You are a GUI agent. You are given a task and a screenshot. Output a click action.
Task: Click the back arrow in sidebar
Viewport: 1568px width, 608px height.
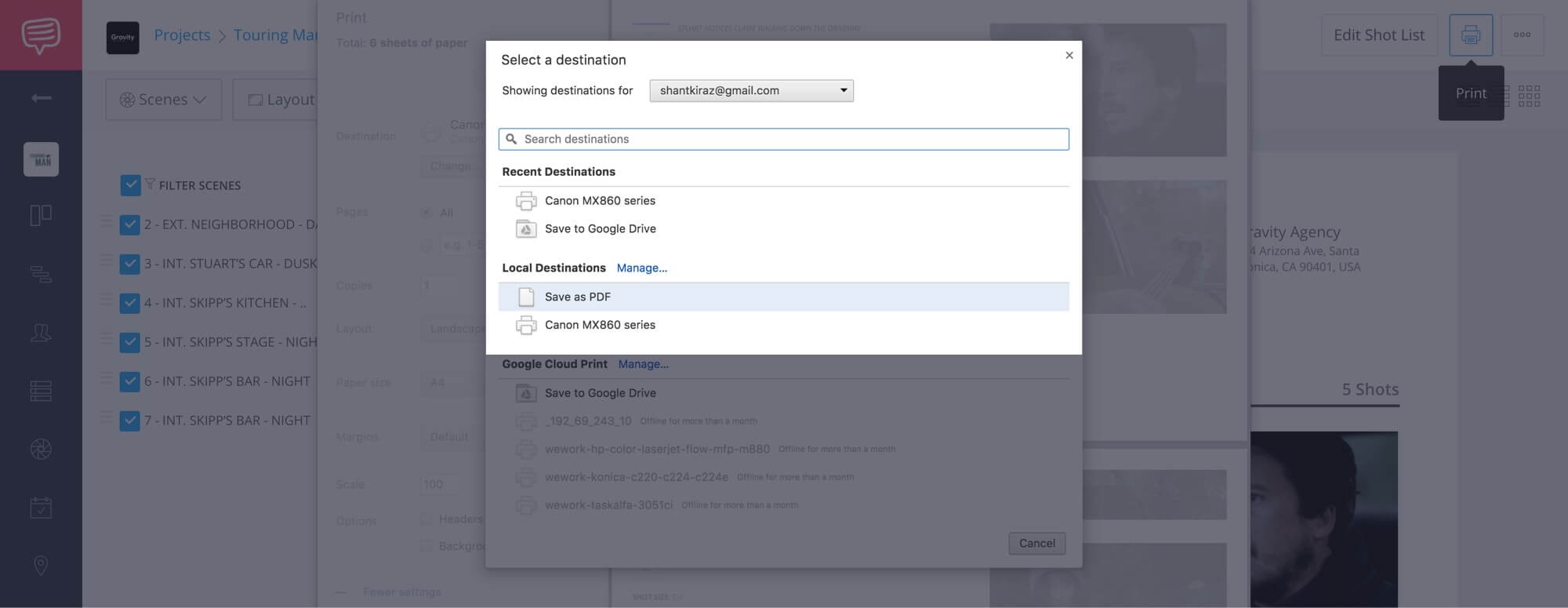click(x=41, y=98)
